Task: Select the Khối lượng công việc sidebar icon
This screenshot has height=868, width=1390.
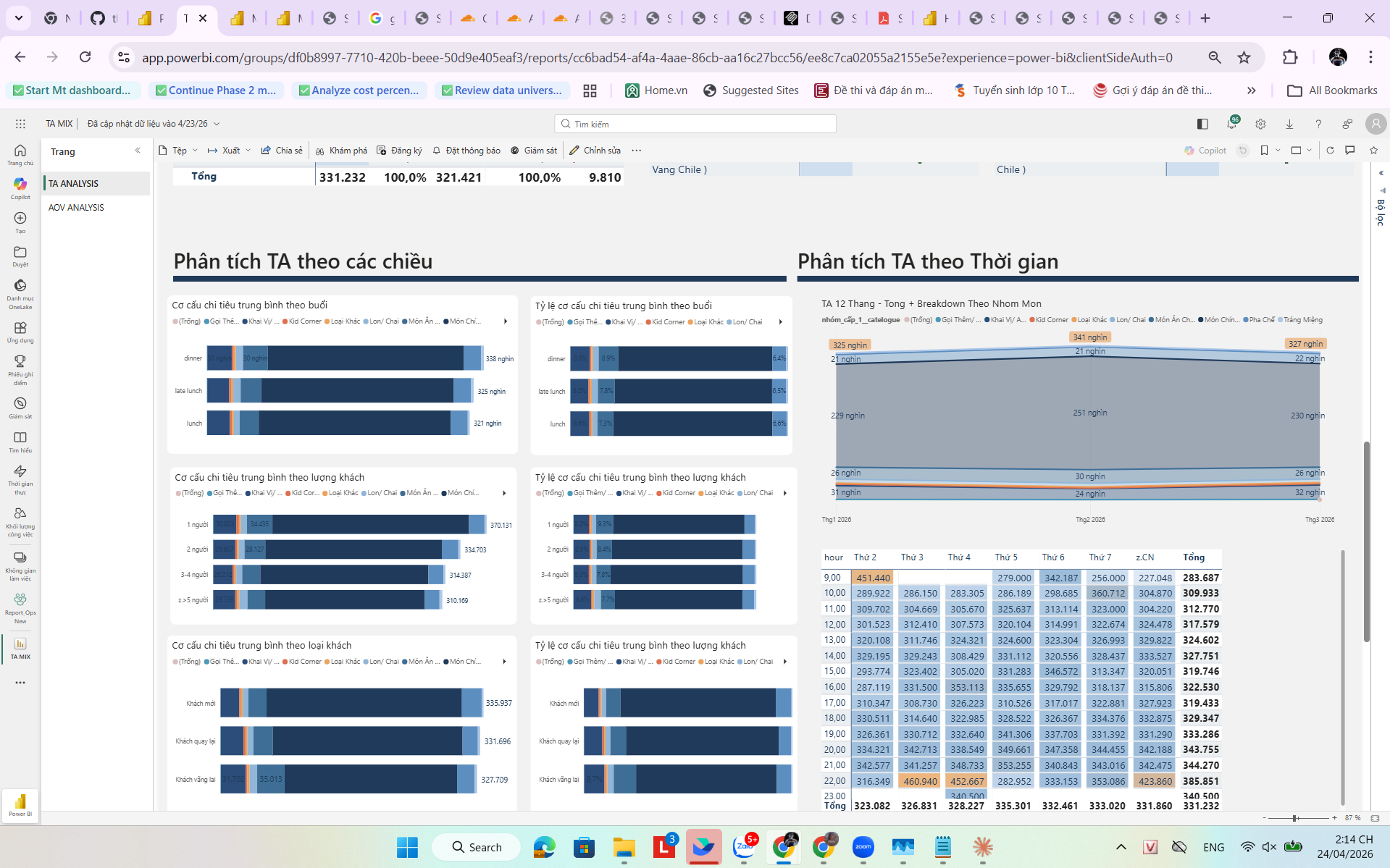Action: coord(20,517)
